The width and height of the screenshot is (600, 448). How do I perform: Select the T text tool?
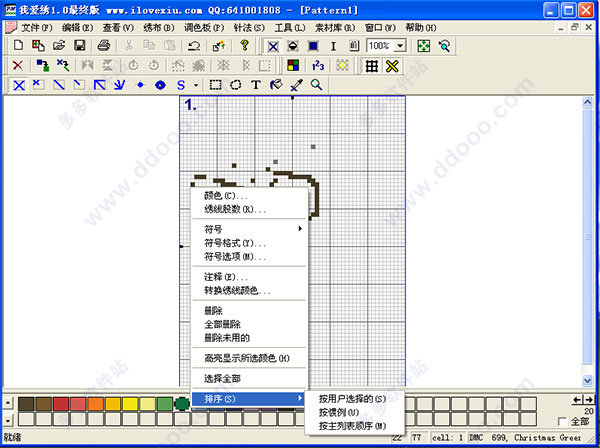(256, 85)
